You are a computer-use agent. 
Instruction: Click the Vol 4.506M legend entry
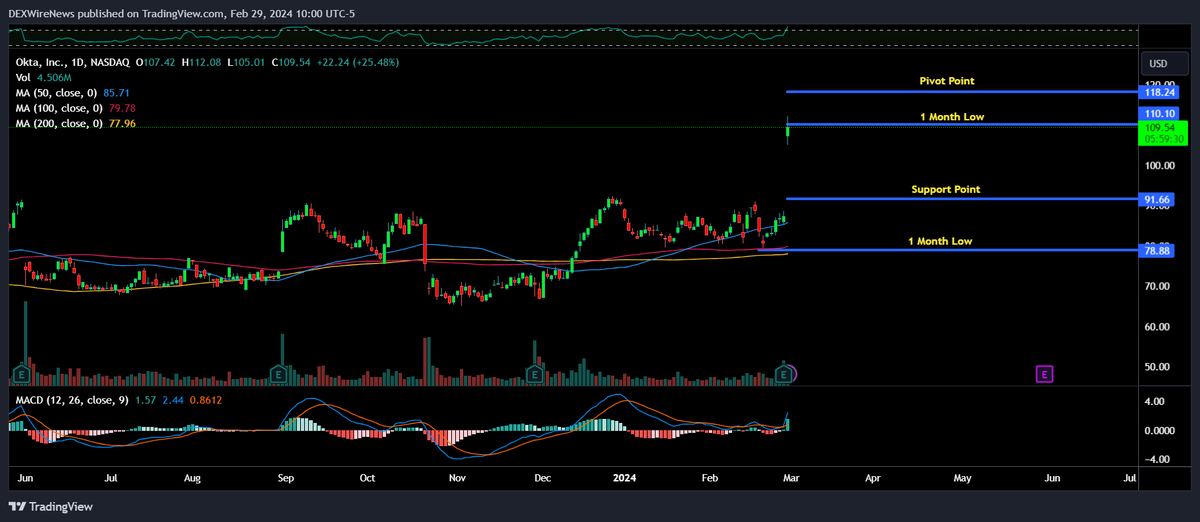point(42,76)
